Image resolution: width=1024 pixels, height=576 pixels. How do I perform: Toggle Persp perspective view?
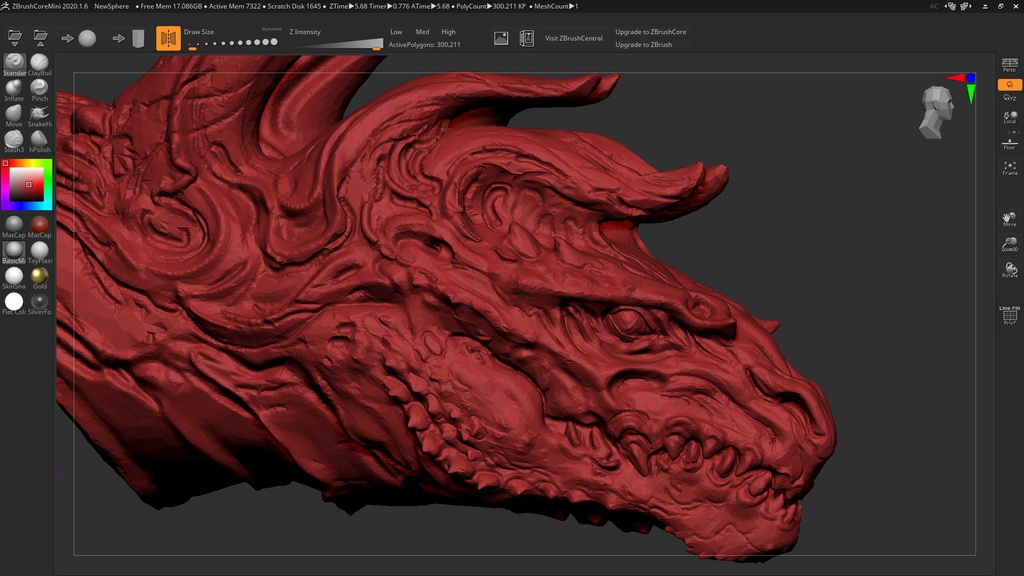[x=1010, y=65]
